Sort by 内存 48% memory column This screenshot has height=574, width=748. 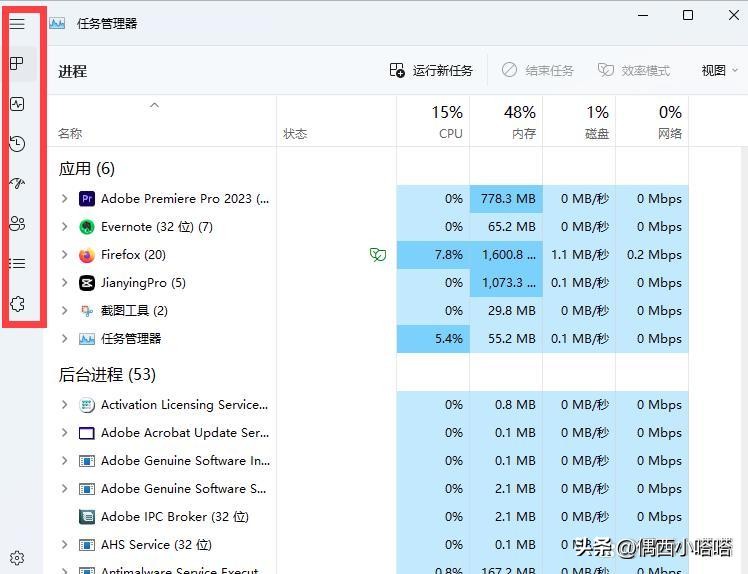[x=506, y=122]
